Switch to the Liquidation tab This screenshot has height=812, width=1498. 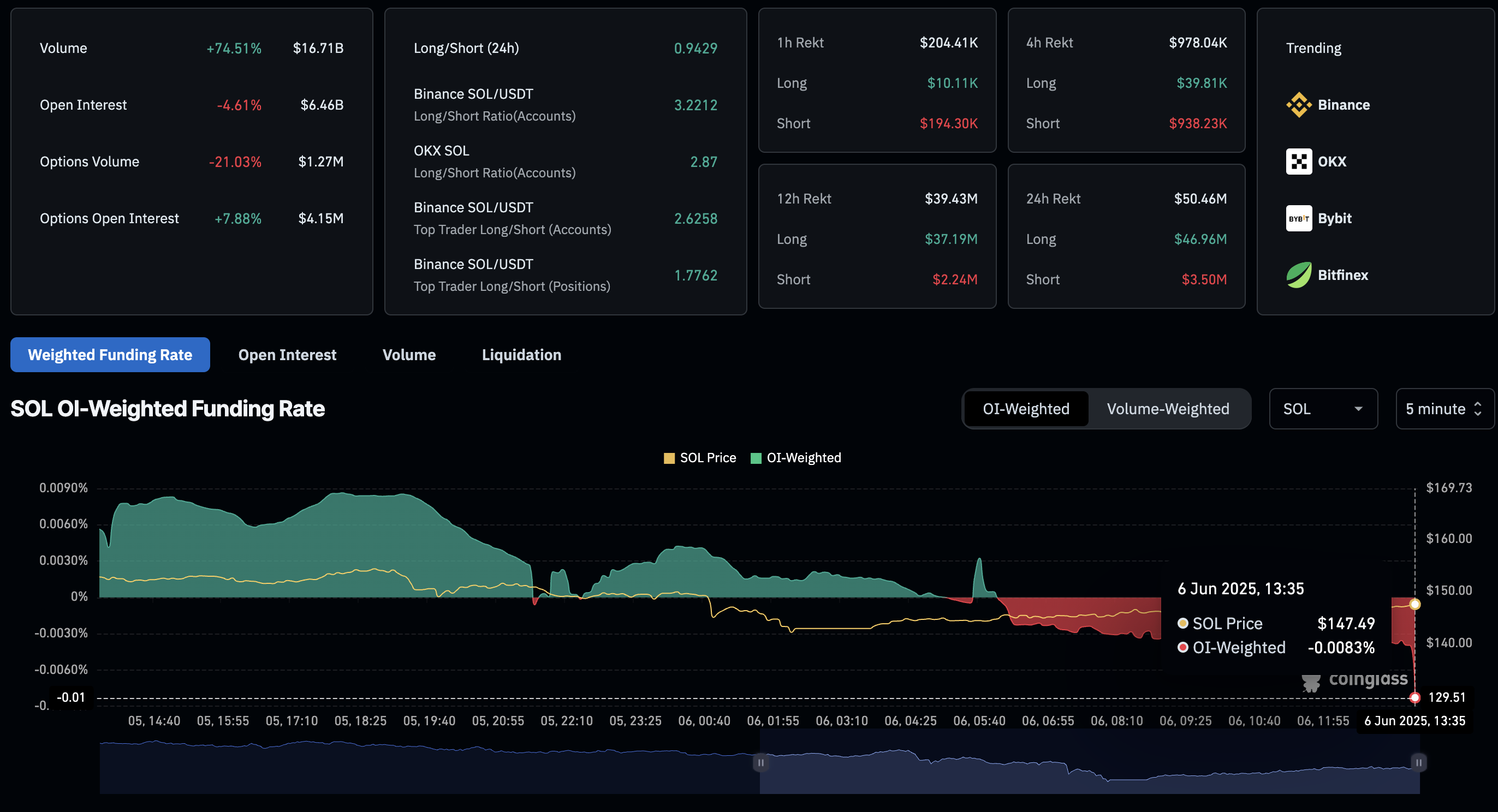[x=521, y=355]
